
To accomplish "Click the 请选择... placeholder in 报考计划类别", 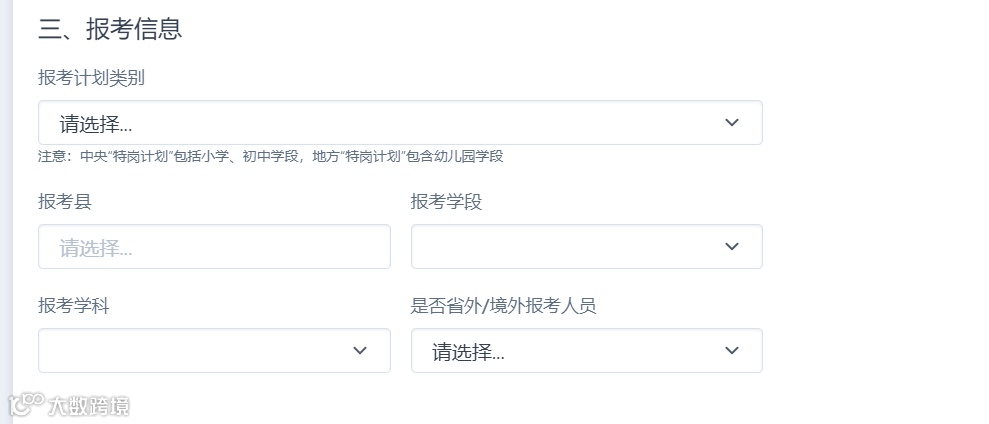I will pos(96,124).
